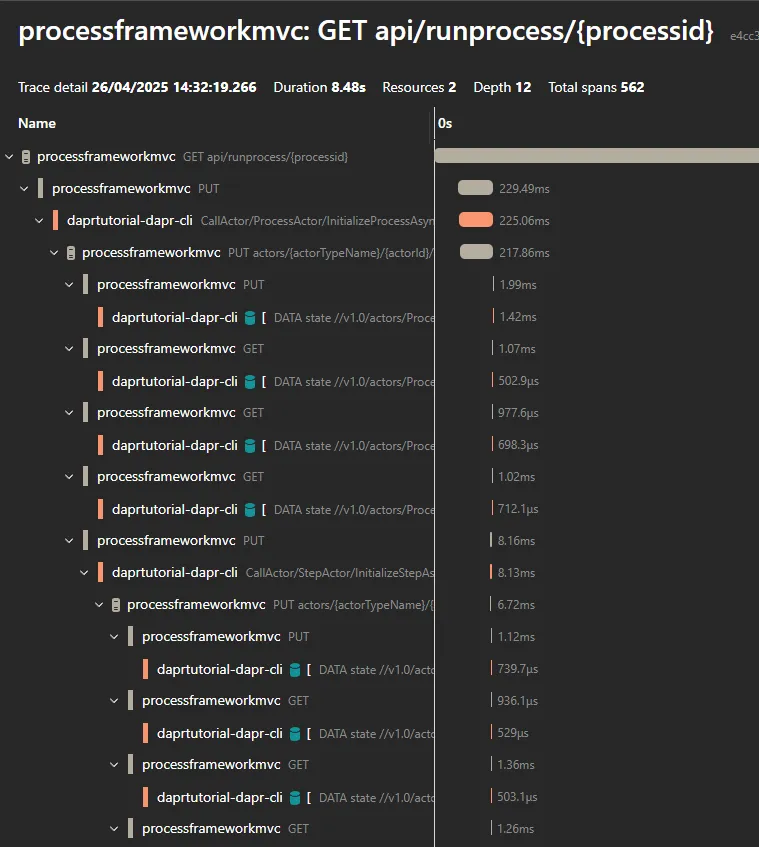Open the 225.06ms orange duration bar
This screenshot has width=759, height=847.
point(476,220)
